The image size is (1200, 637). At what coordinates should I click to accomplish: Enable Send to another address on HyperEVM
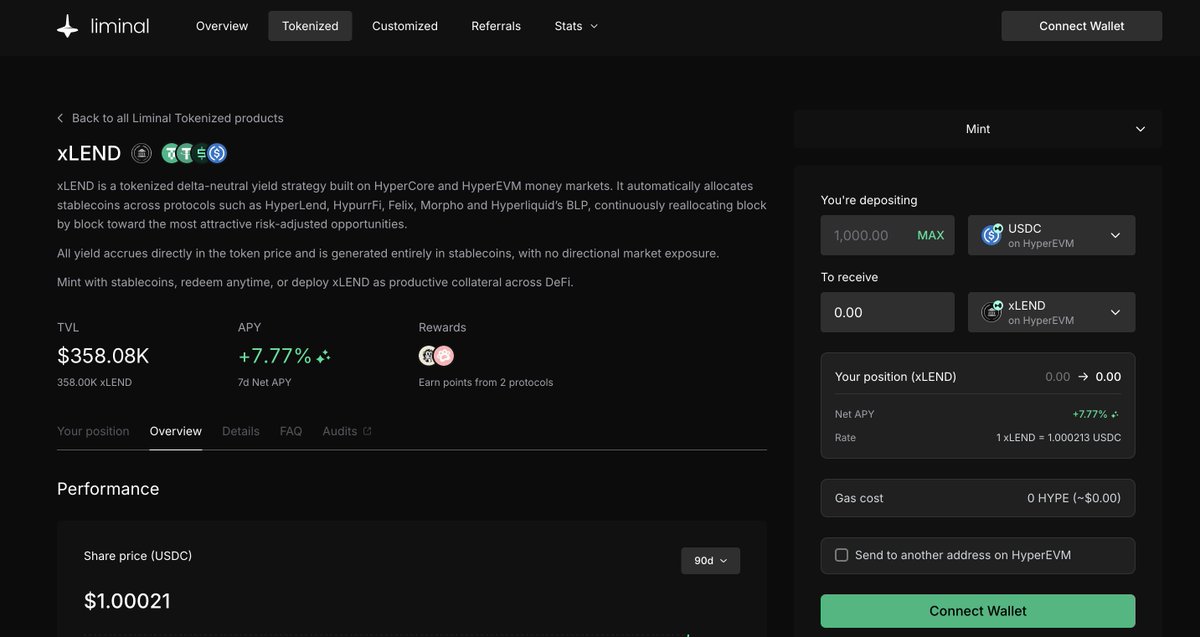(x=841, y=555)
